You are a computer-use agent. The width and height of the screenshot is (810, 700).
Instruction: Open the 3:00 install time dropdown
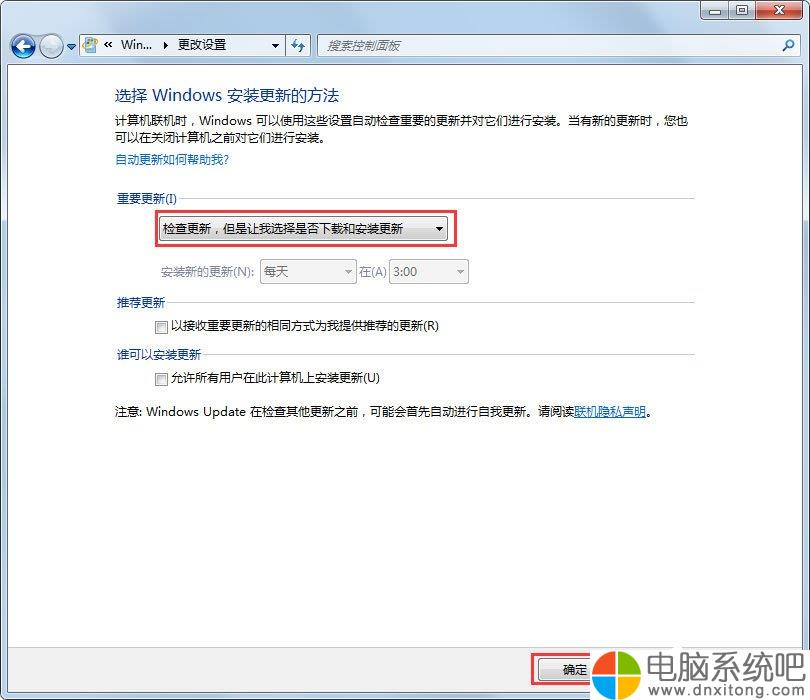(428, 271)
